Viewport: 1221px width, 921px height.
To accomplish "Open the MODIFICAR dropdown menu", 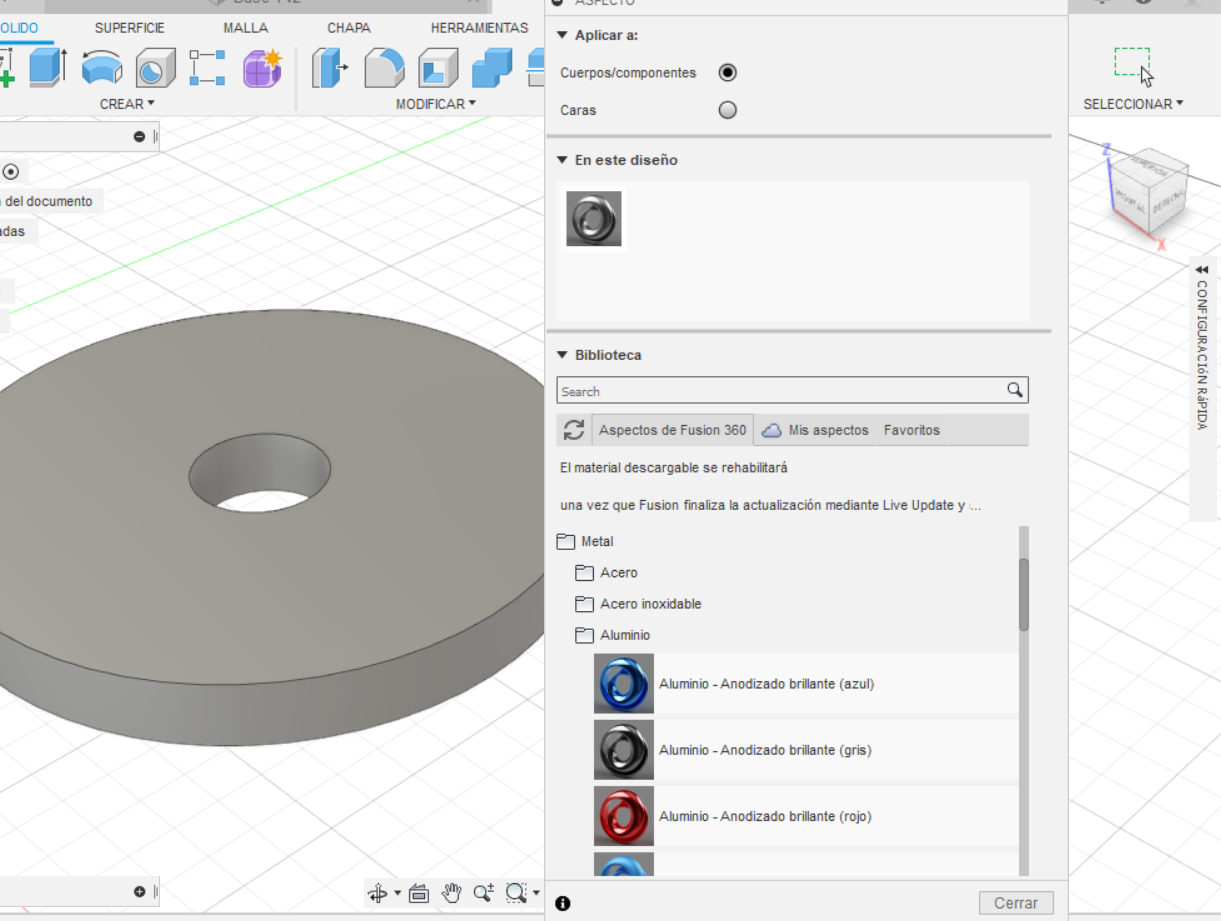I will coord(436,104).
